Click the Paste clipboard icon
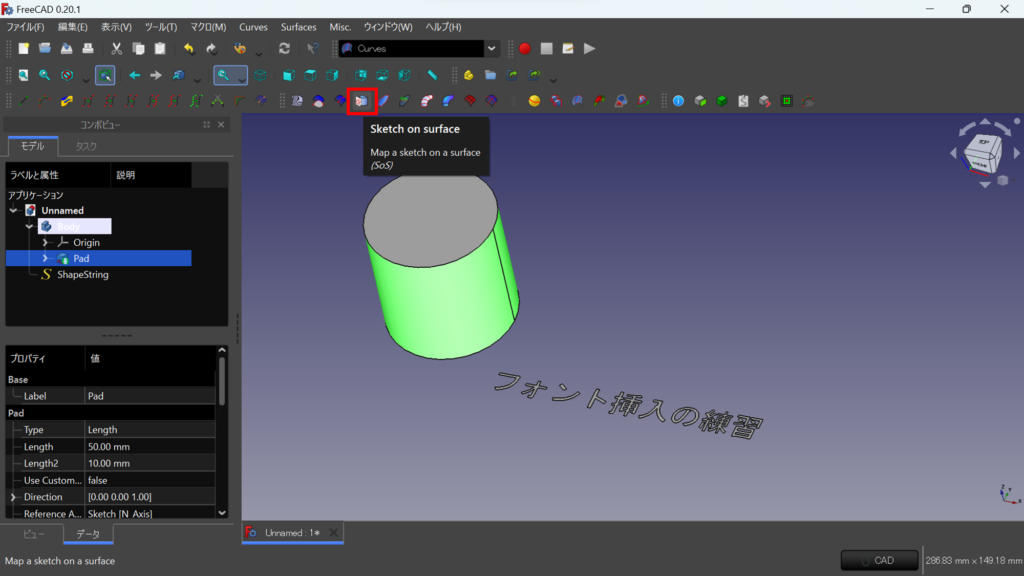This screenshot has width=1024, height=576. click(x=160, y=48)
